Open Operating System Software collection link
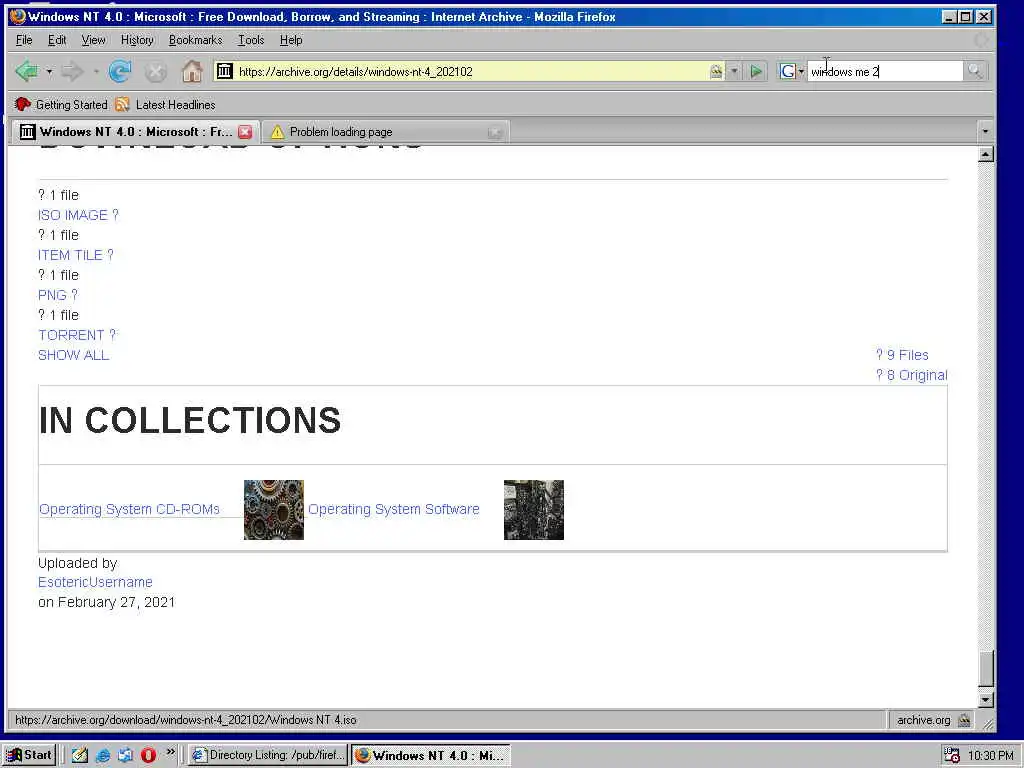Viewport: 1024px width, 768px height. click(394, 509)
